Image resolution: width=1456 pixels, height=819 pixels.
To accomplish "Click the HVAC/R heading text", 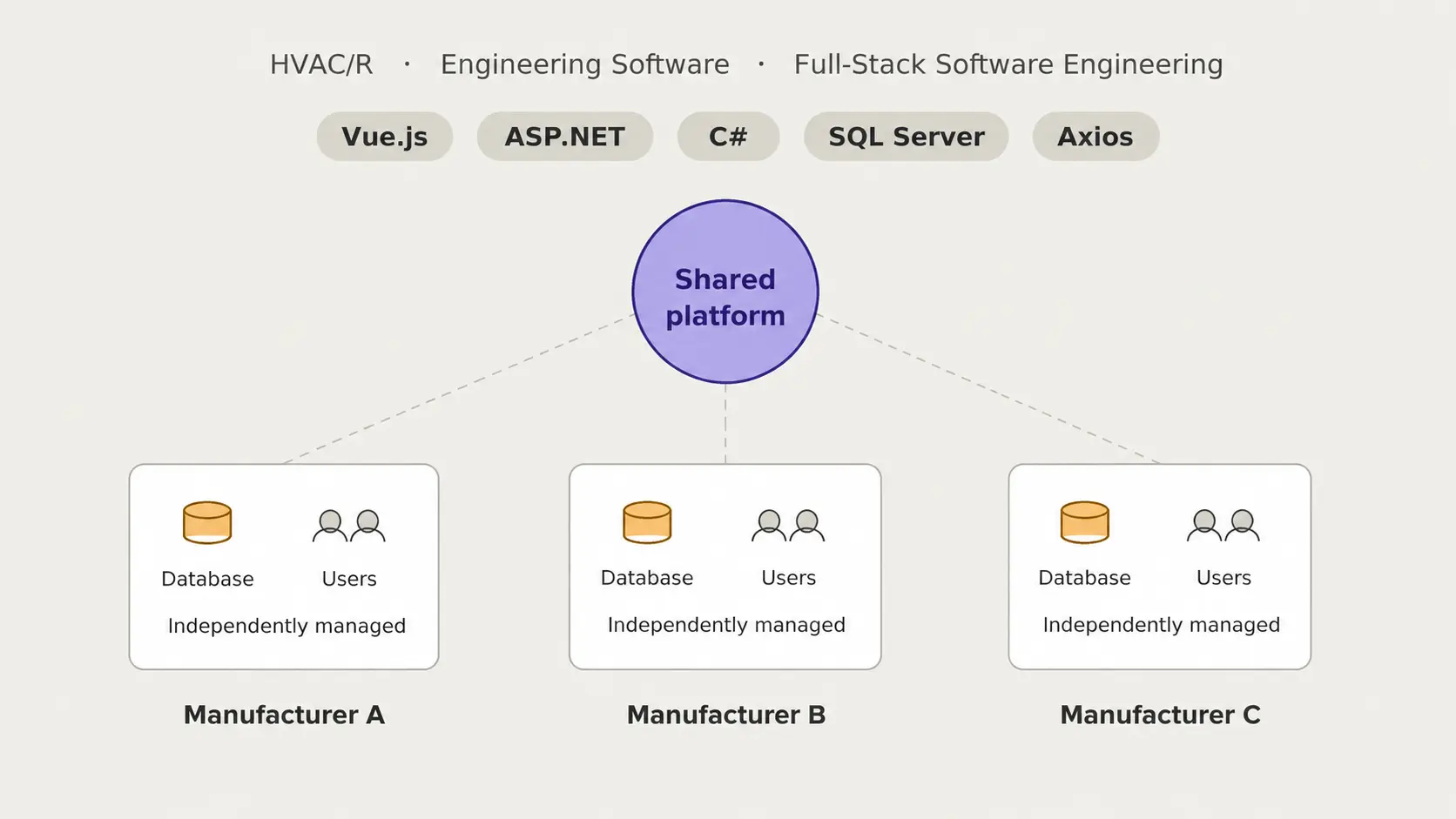I will pyautogui.click(x=321, y=64).
